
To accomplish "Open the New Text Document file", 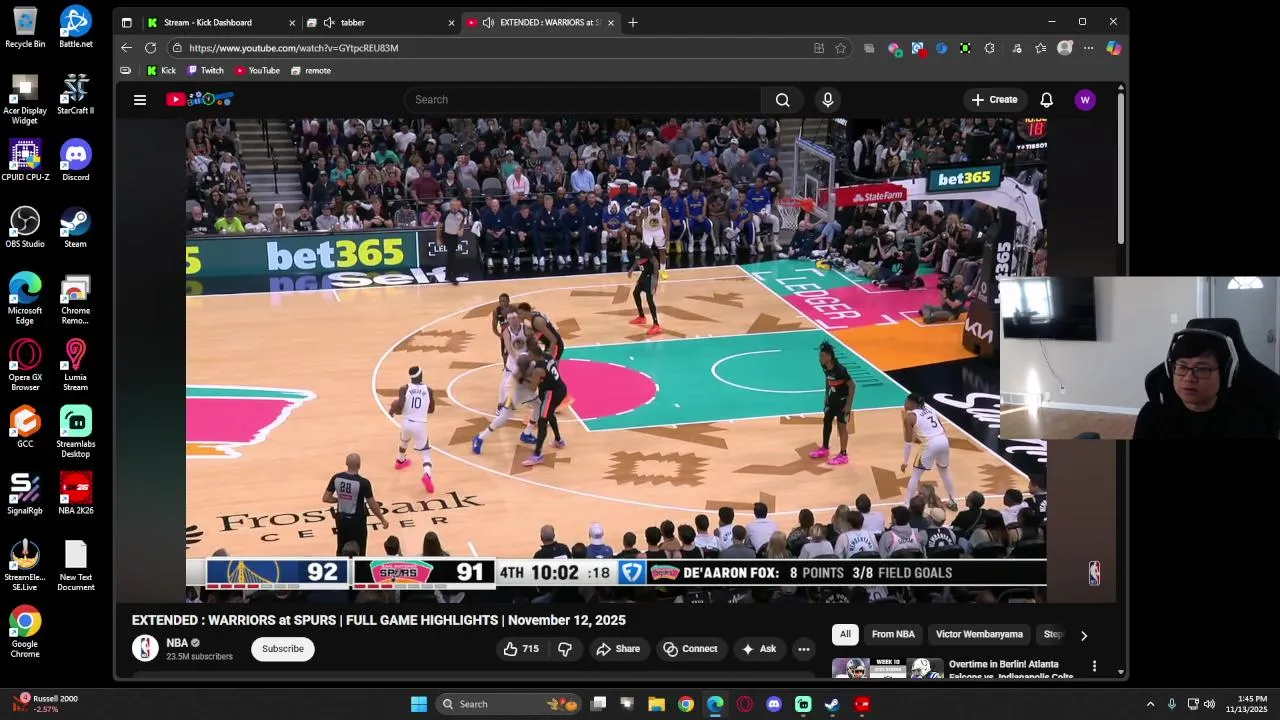I will click(x=75, y=566).
